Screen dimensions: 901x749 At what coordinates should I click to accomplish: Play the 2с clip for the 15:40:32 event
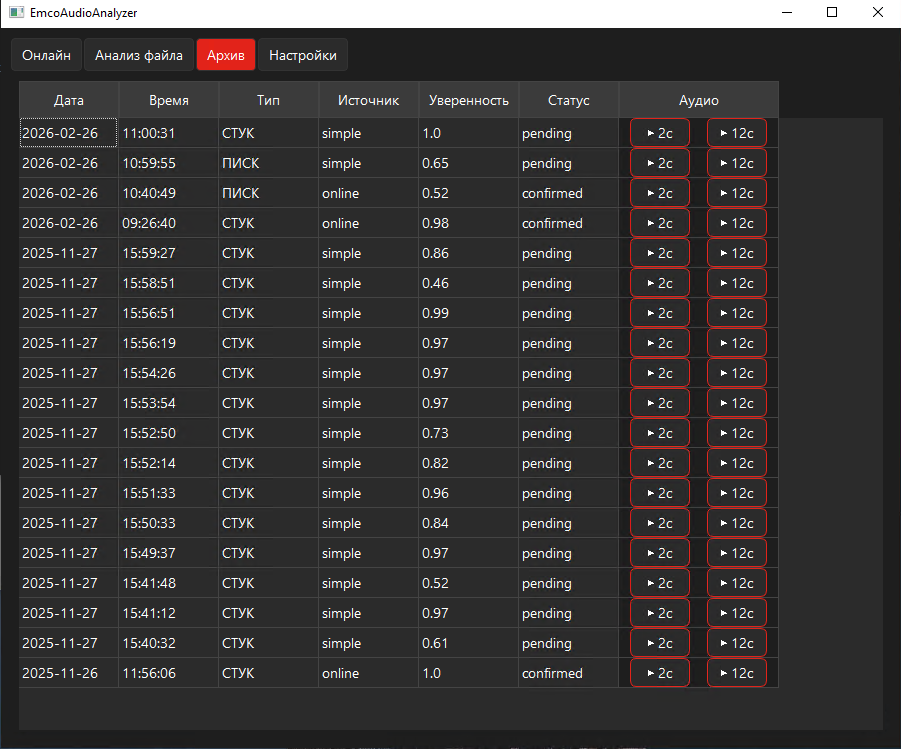[x=660, y=643]
